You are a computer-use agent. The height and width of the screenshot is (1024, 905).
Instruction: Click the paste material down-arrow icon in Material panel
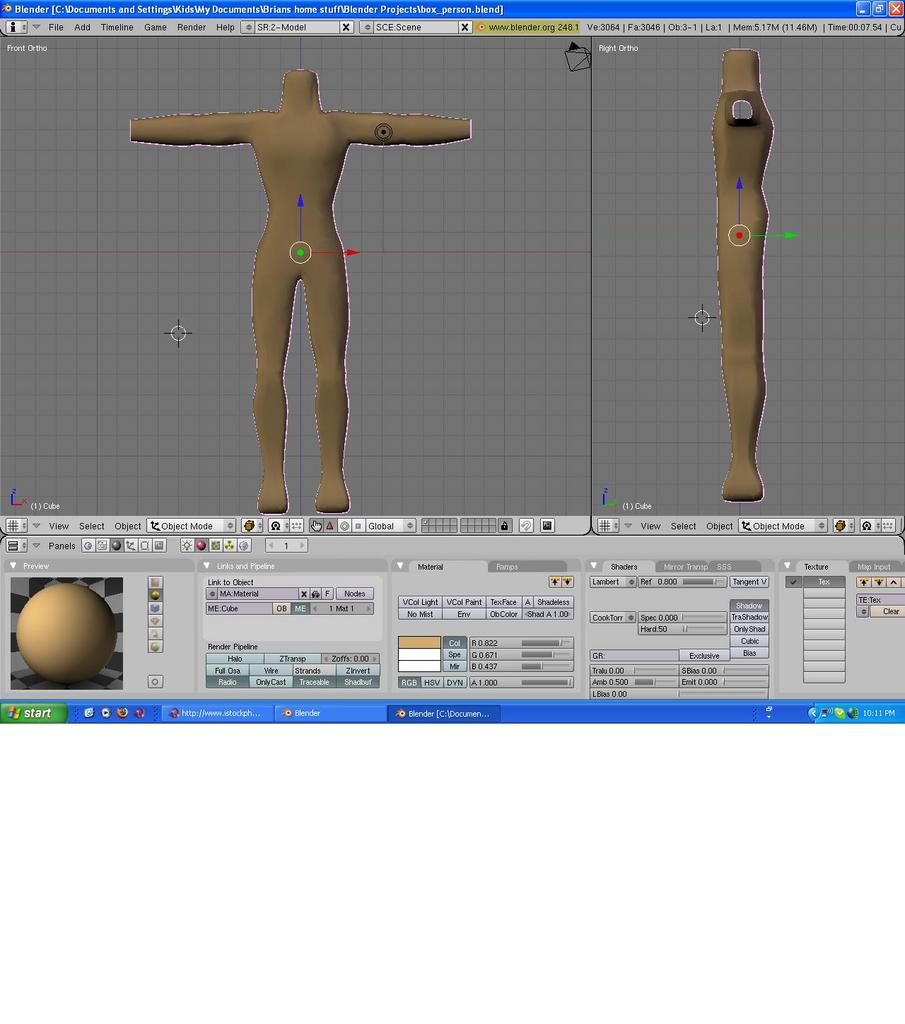[567, 582]
